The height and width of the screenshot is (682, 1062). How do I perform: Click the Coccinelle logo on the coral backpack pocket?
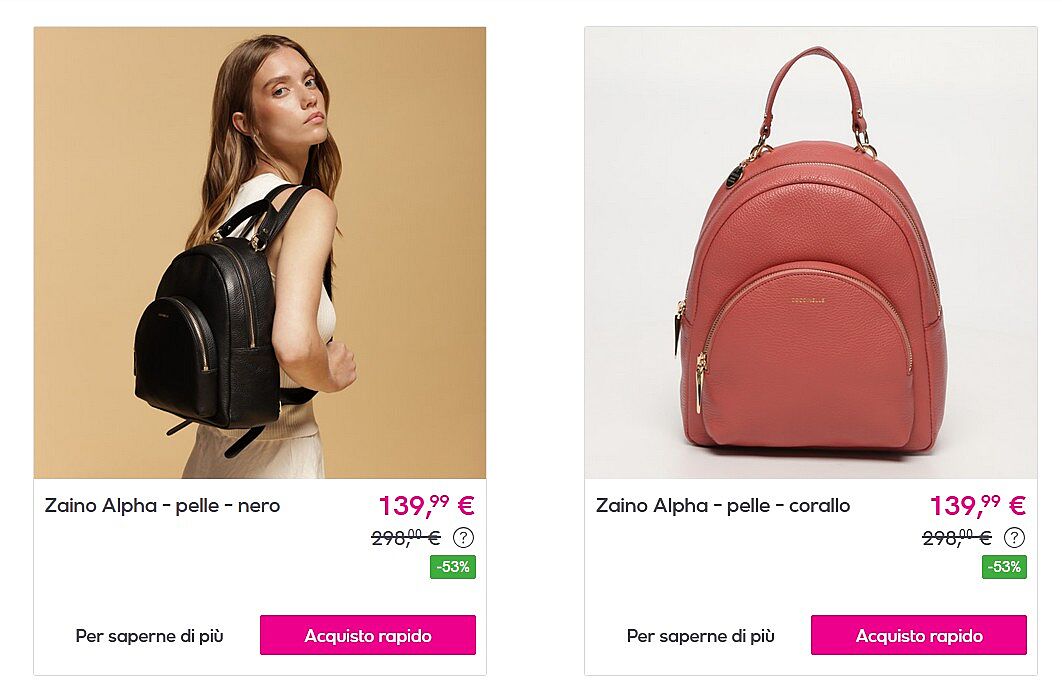[808, 299]
